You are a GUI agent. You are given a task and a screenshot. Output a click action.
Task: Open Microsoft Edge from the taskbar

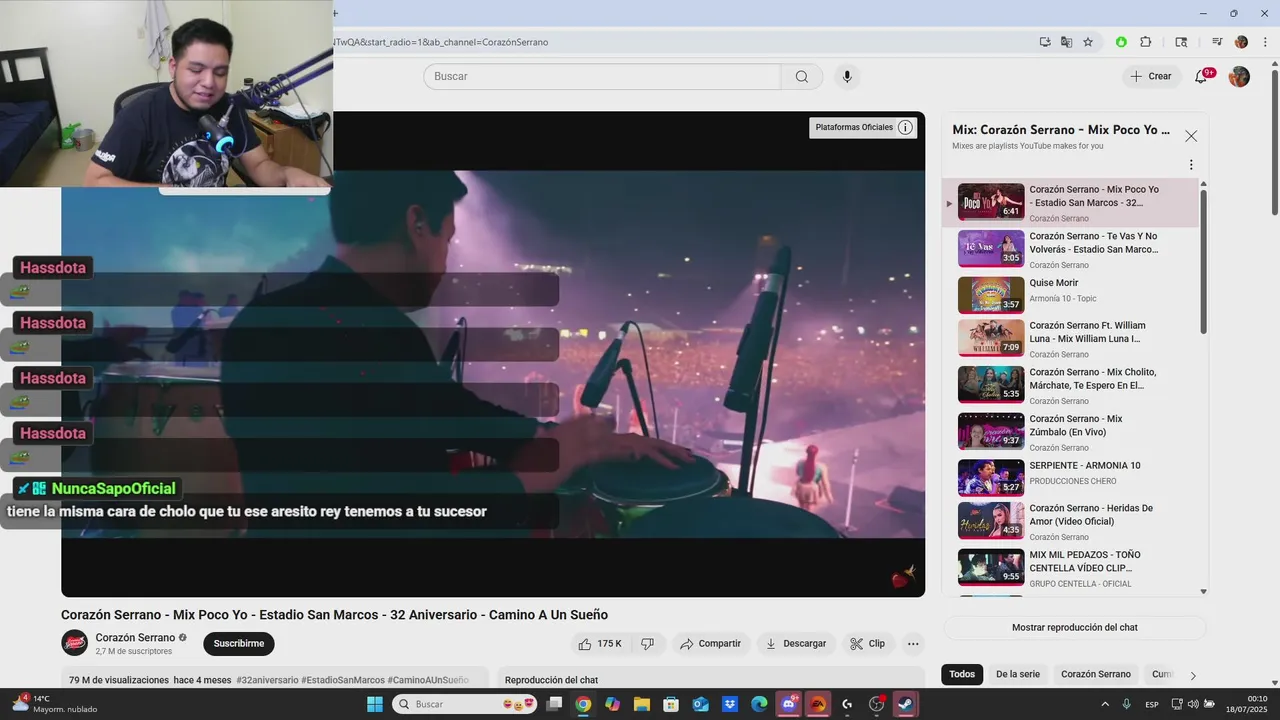coord(759,704)
